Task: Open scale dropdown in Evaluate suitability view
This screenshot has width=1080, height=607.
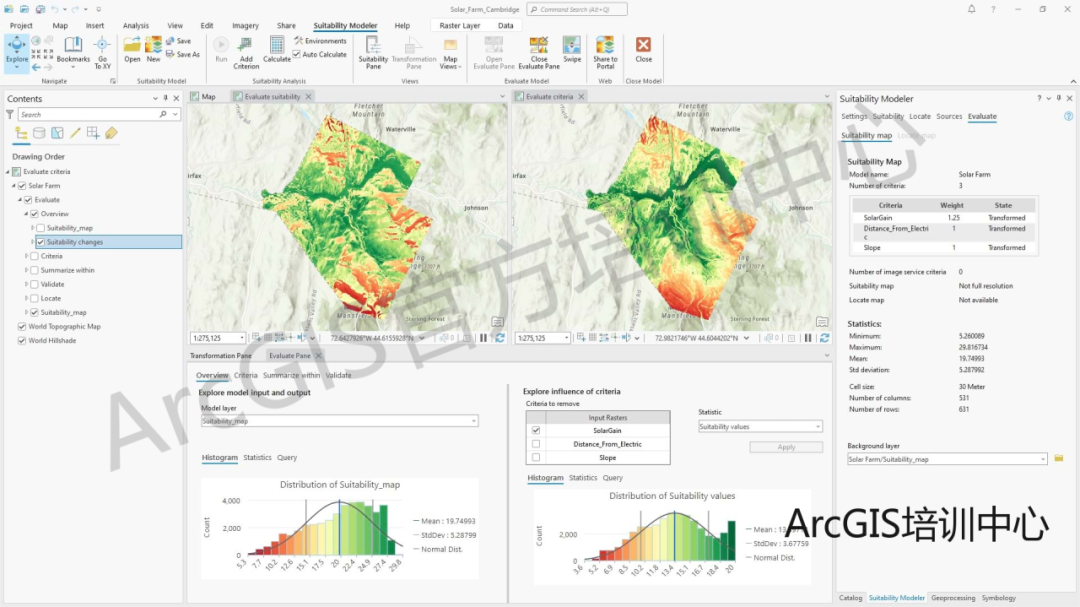Action: 242,338
